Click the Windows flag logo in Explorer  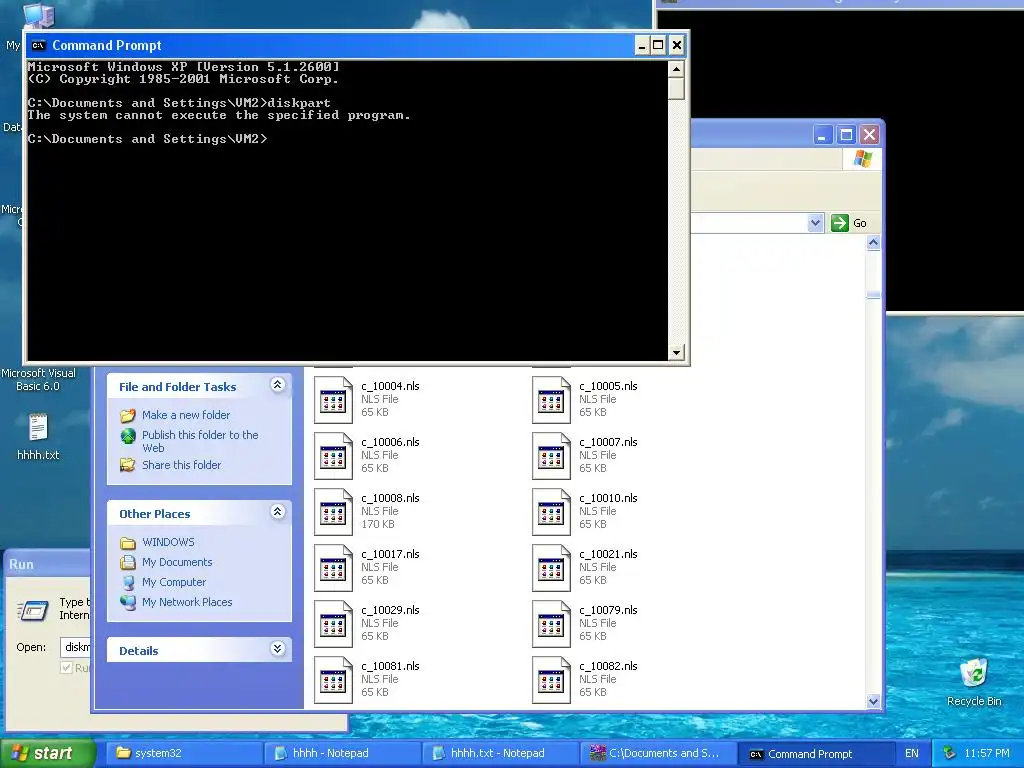[x=863, y=159]
